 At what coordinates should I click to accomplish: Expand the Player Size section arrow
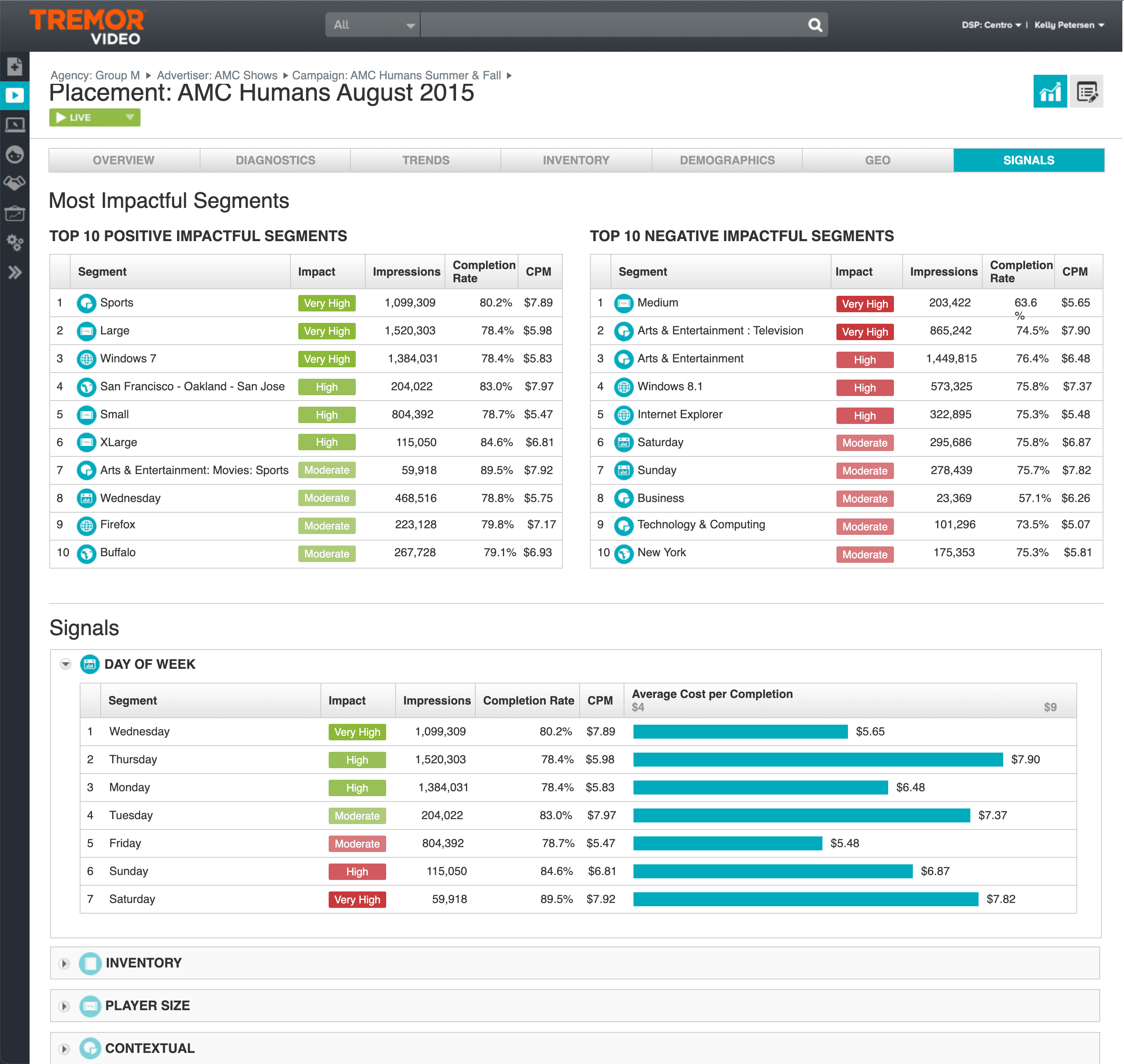coord(64,1006)
